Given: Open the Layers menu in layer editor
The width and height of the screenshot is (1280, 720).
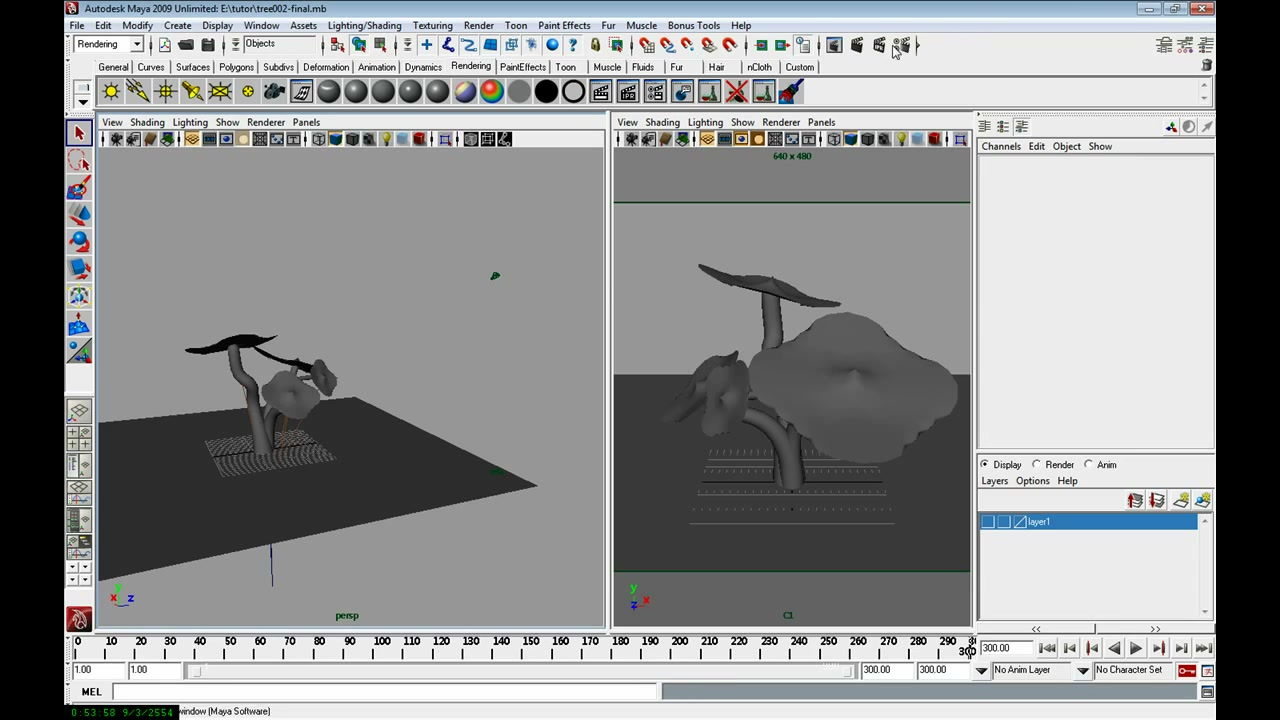Looking at the screenshot, I should (994, 481).
